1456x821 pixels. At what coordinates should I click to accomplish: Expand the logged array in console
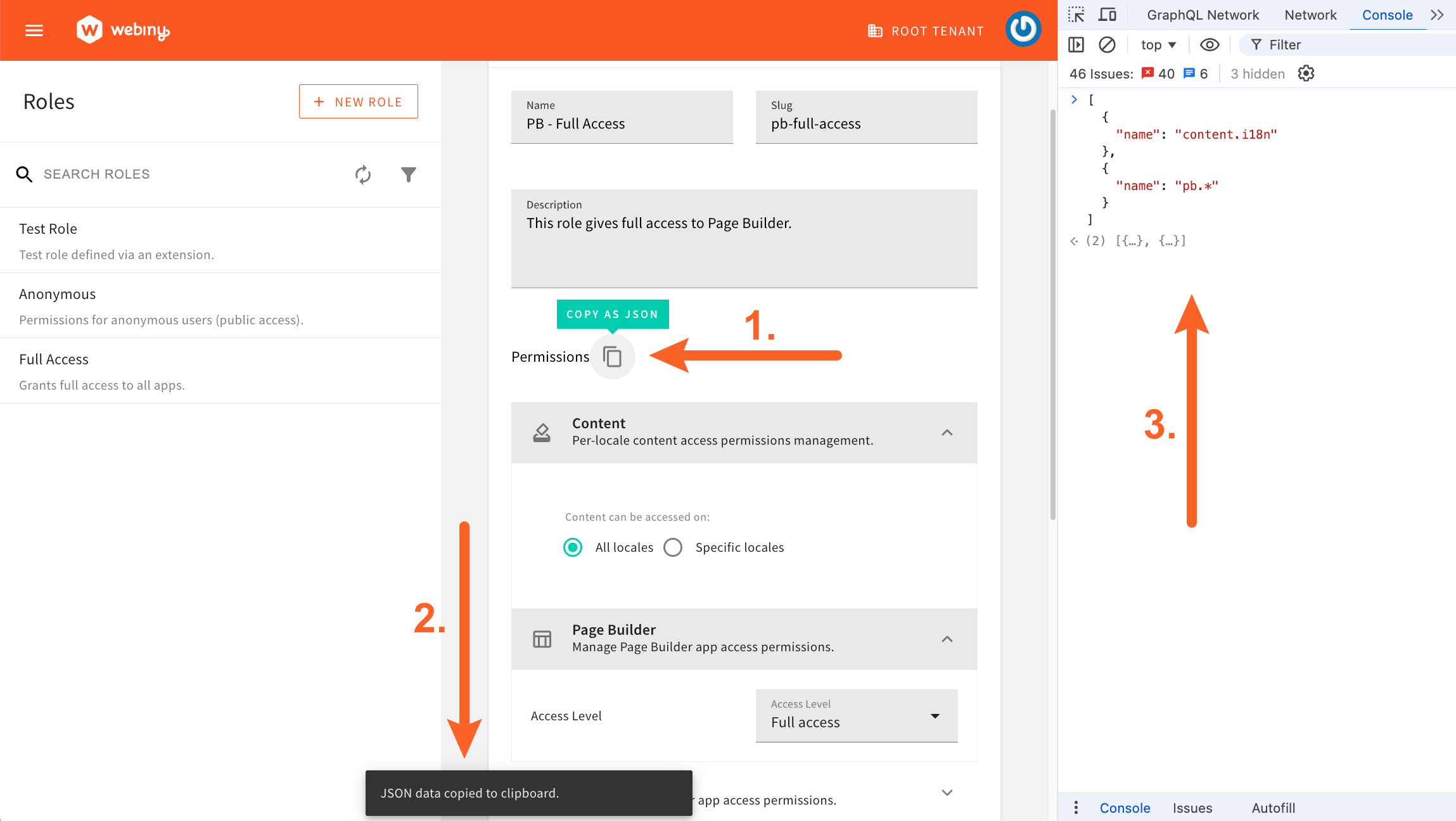1074,99
